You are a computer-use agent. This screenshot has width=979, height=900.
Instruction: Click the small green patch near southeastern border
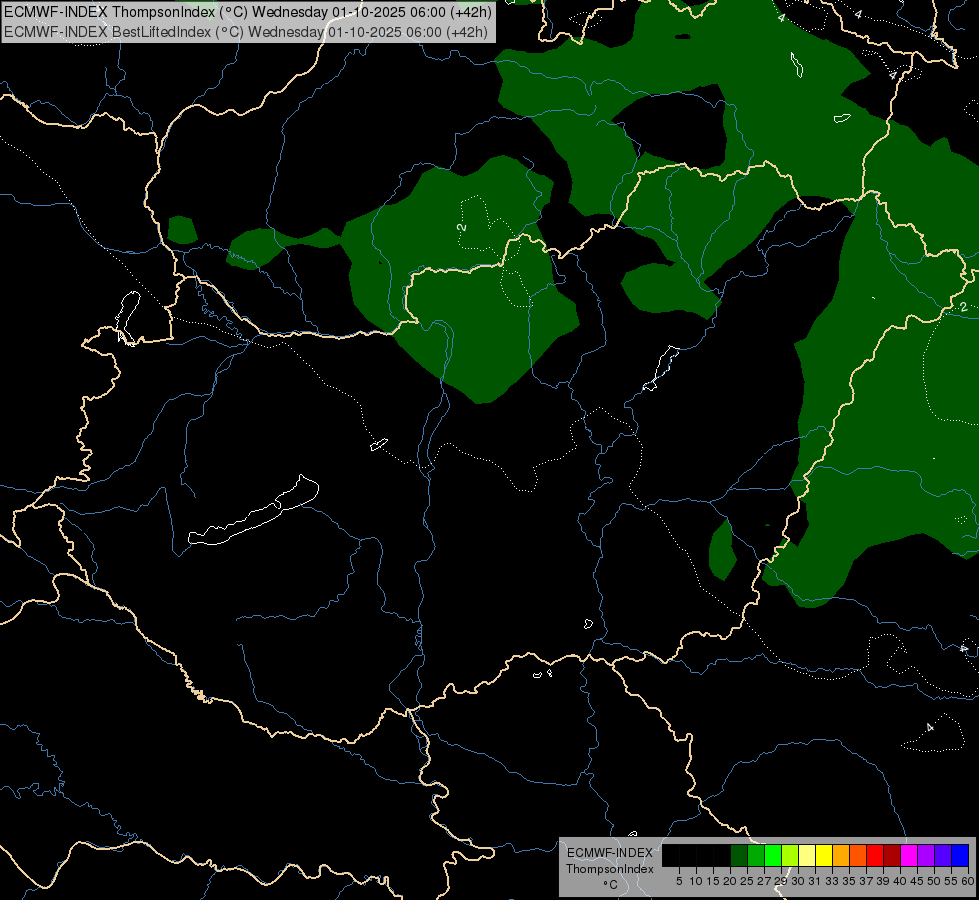point(722,550)
